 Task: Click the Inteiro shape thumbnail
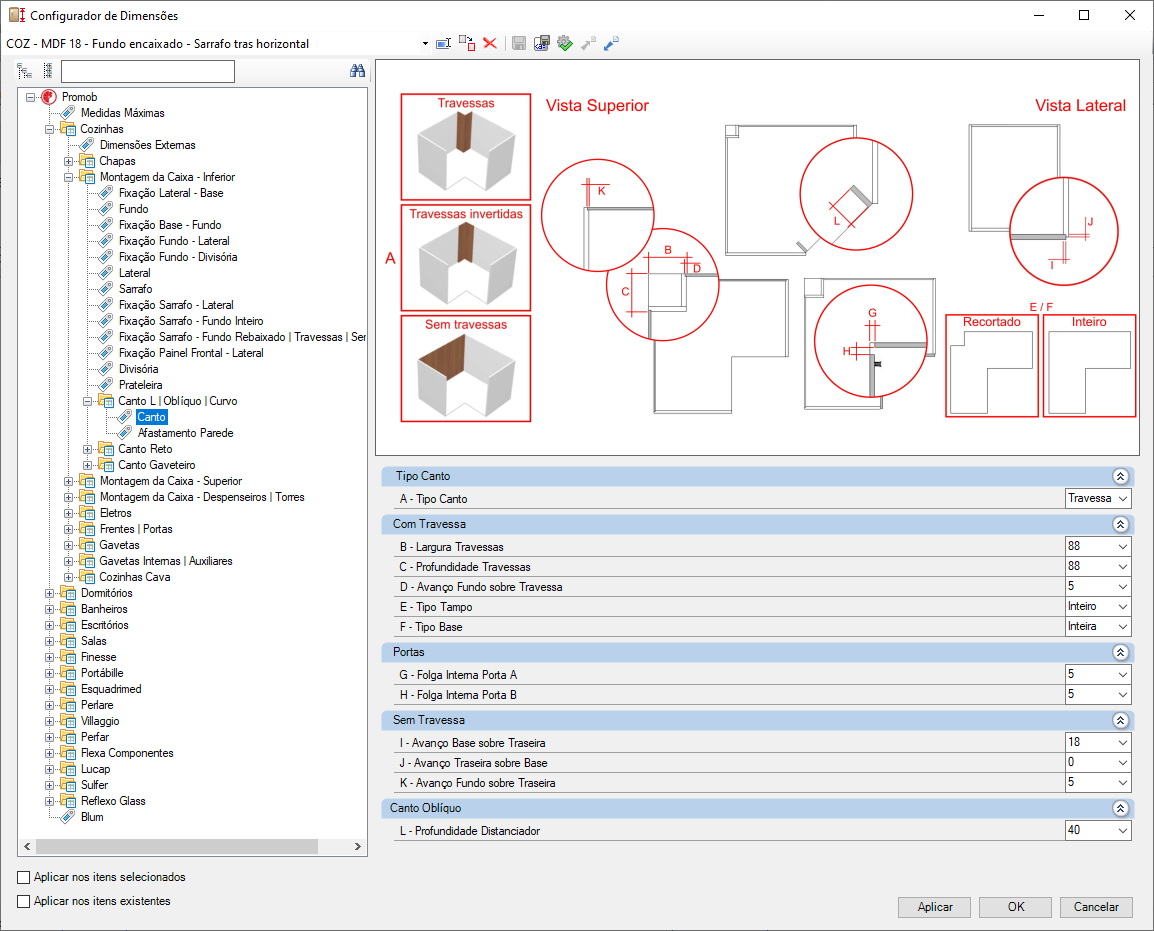[1089, 366]
